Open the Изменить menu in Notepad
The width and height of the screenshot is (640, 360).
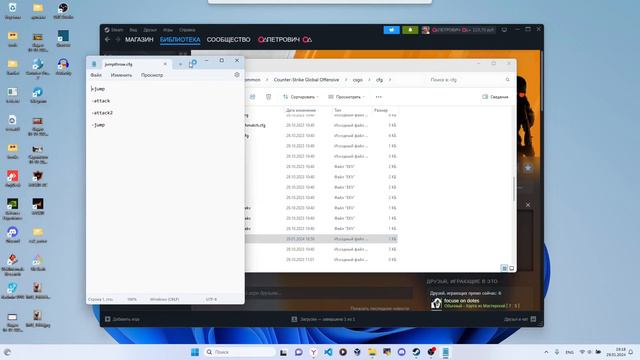point(121,75)
